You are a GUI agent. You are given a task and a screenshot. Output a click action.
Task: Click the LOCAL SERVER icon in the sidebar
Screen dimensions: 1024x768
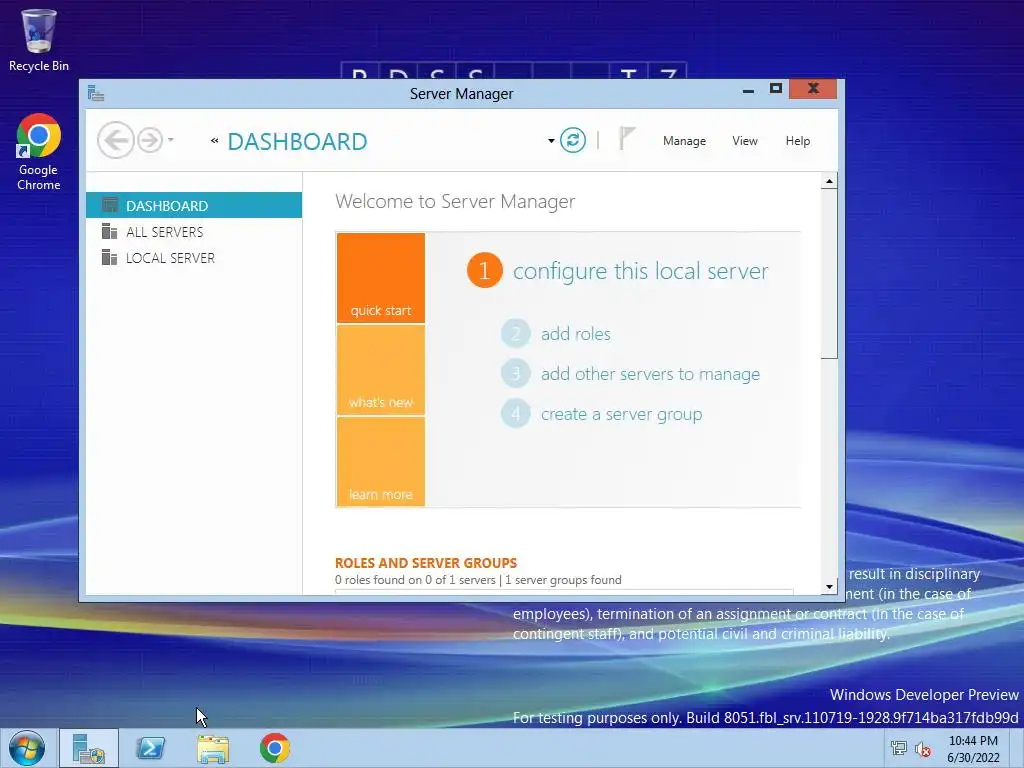(109, 257)
